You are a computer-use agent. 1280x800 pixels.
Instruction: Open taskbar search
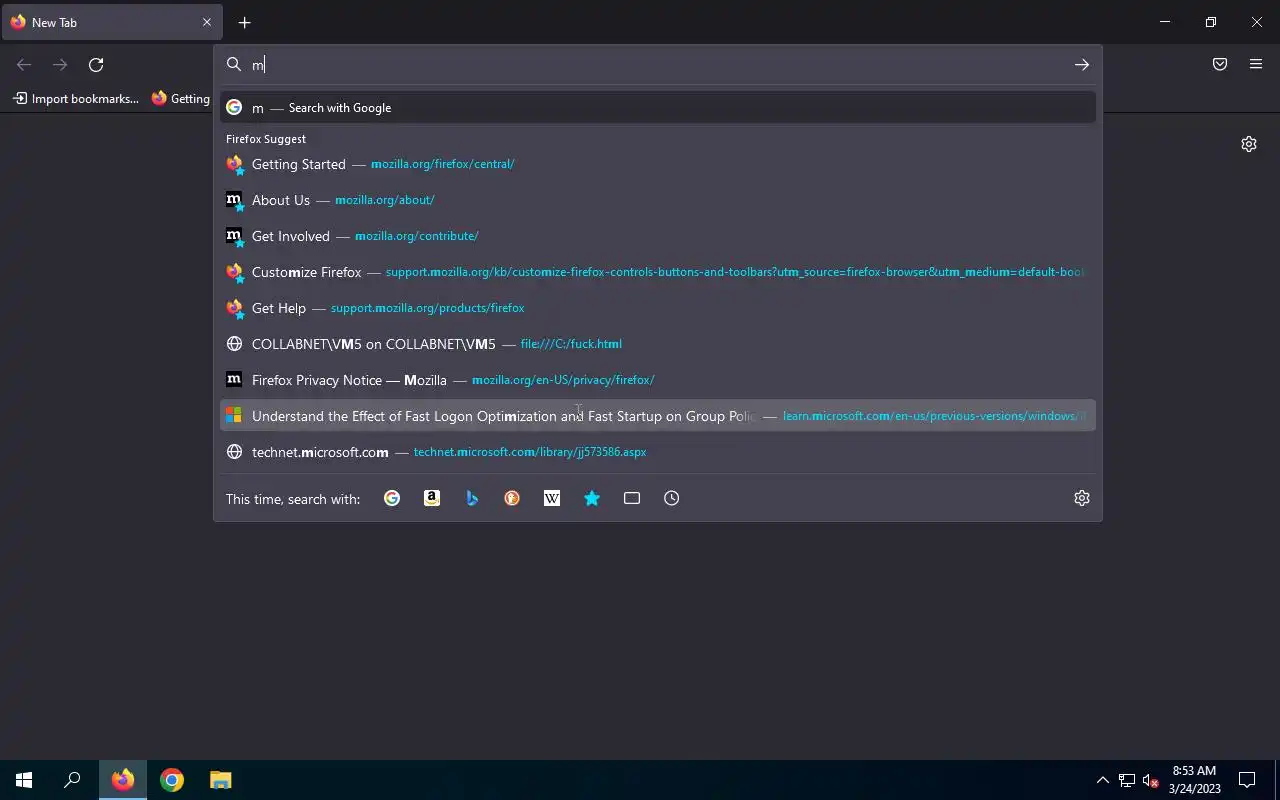(x=72, y=780)
